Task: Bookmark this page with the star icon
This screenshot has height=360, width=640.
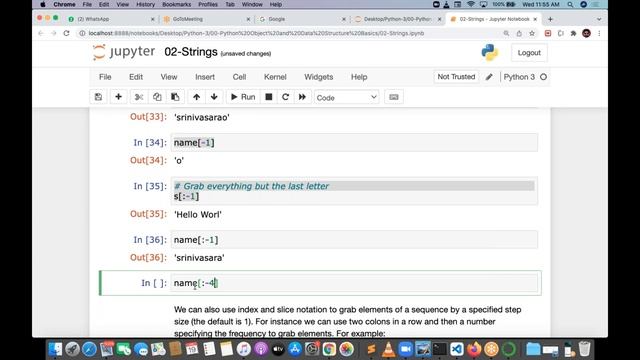Action: point(532,33)
